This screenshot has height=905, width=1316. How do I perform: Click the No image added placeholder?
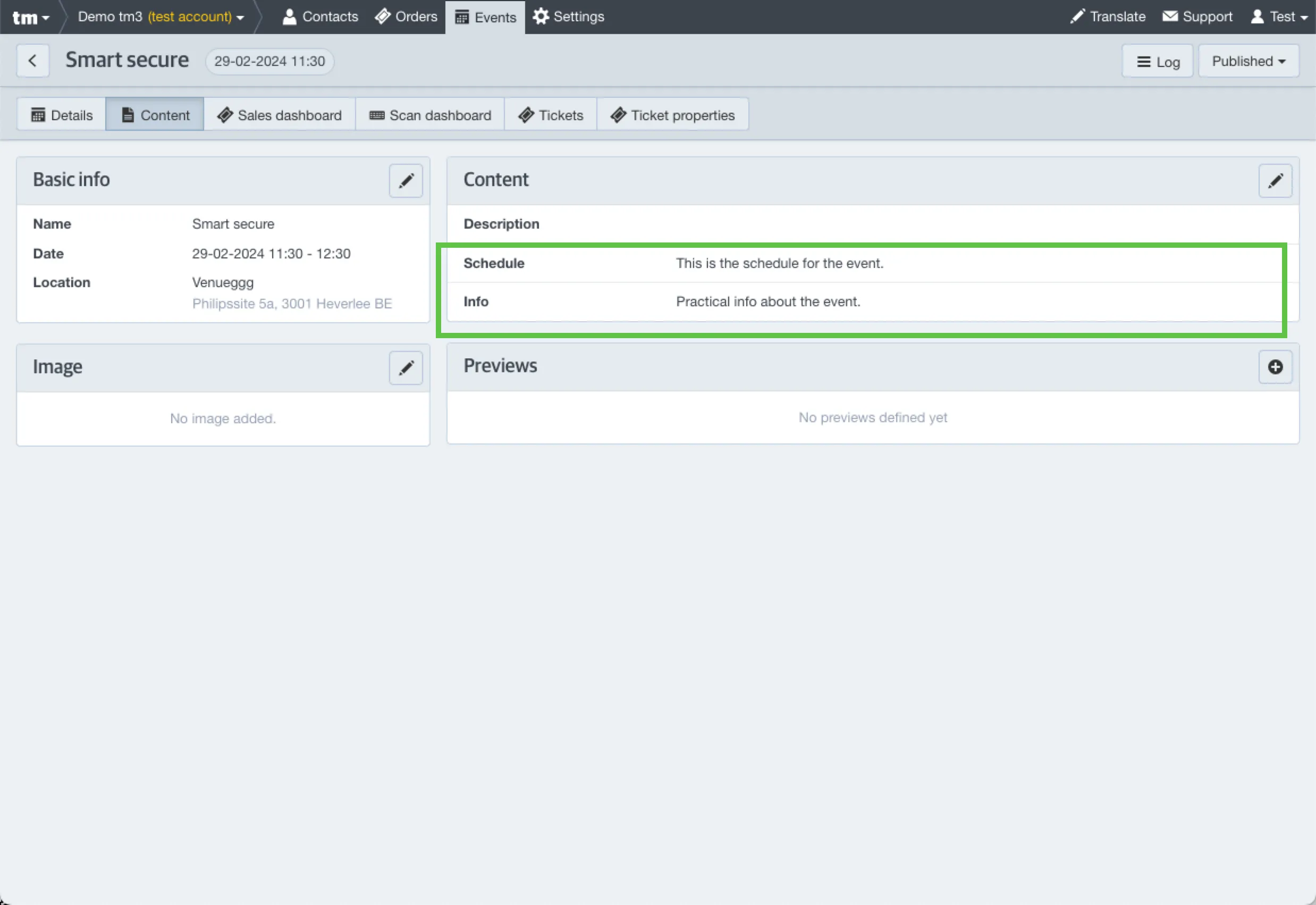pyautogui.click(x=223, y=418)
